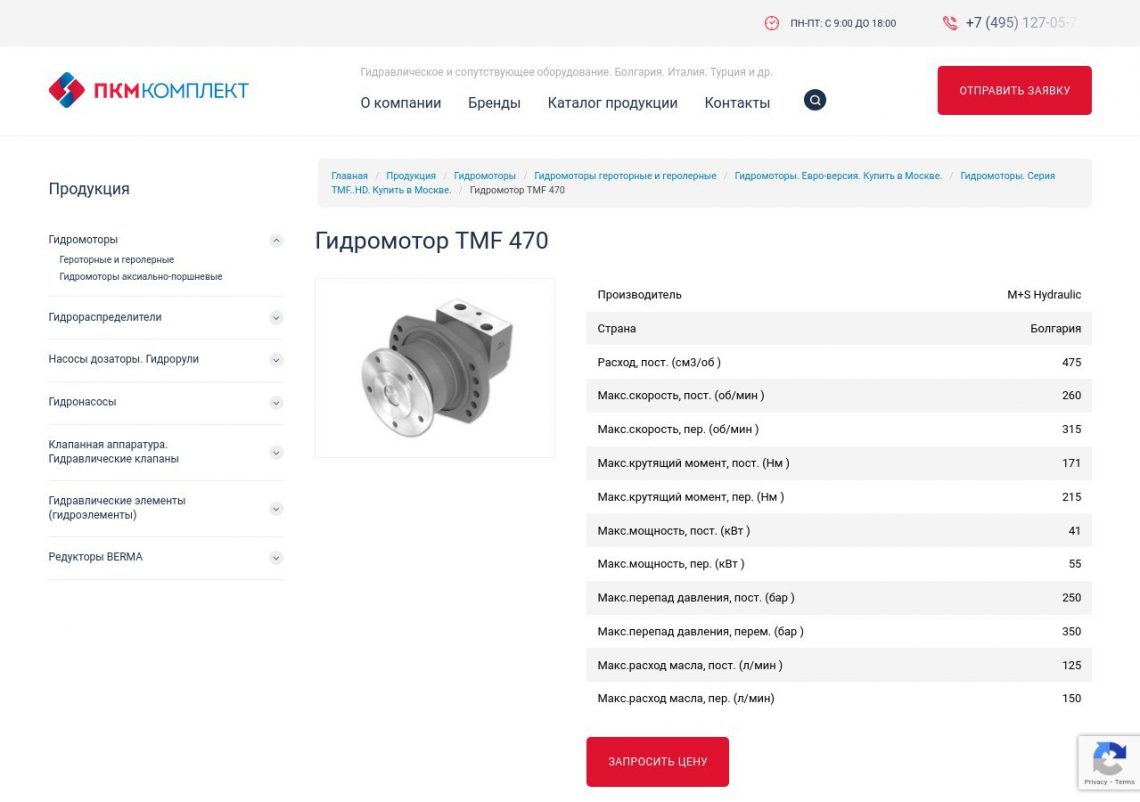Open the О компании menu item
Viewport: 1140px width, 802px height.
[x=400, y=103]
